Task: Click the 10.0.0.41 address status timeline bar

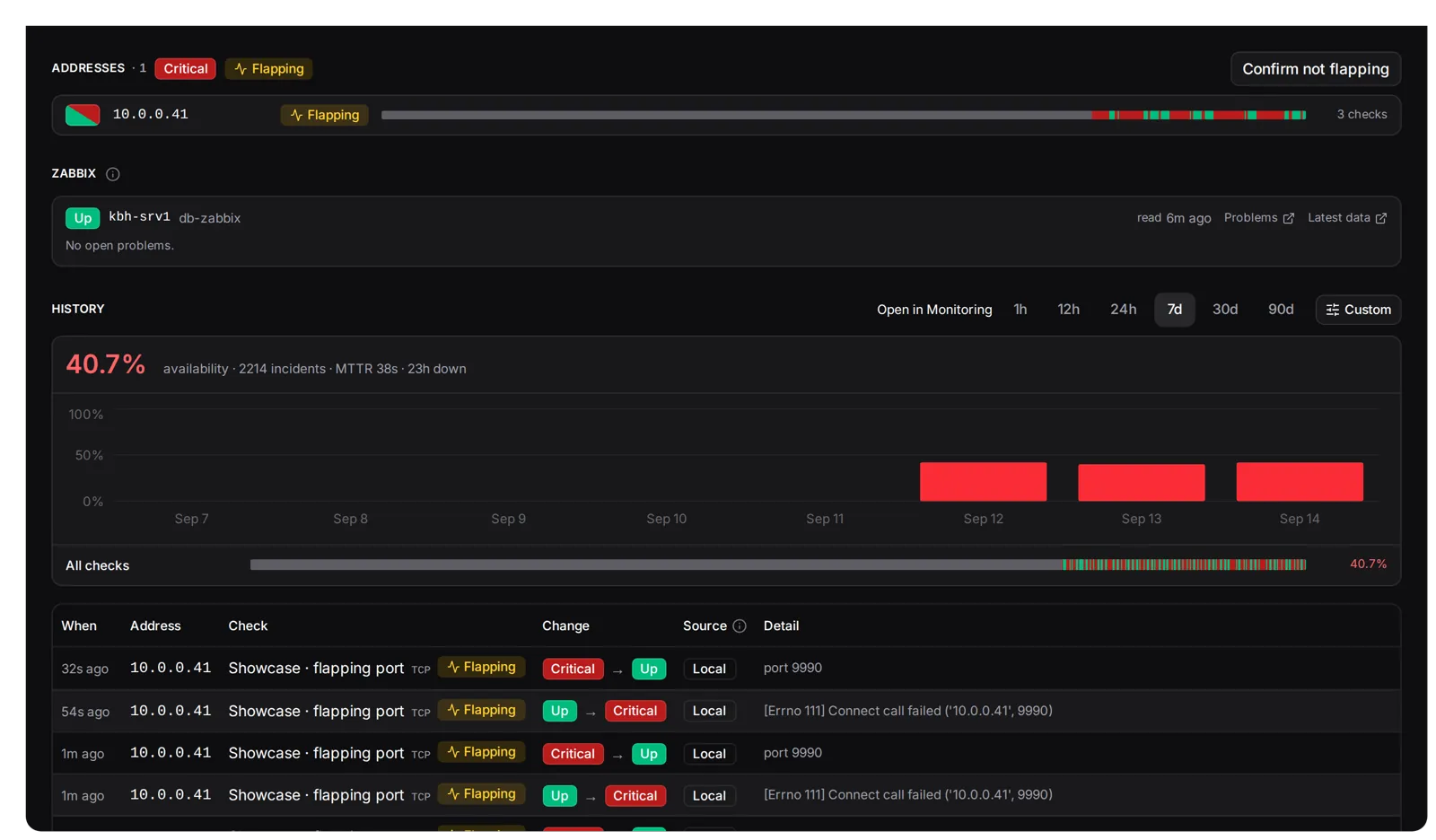Action: pos(844,115)
